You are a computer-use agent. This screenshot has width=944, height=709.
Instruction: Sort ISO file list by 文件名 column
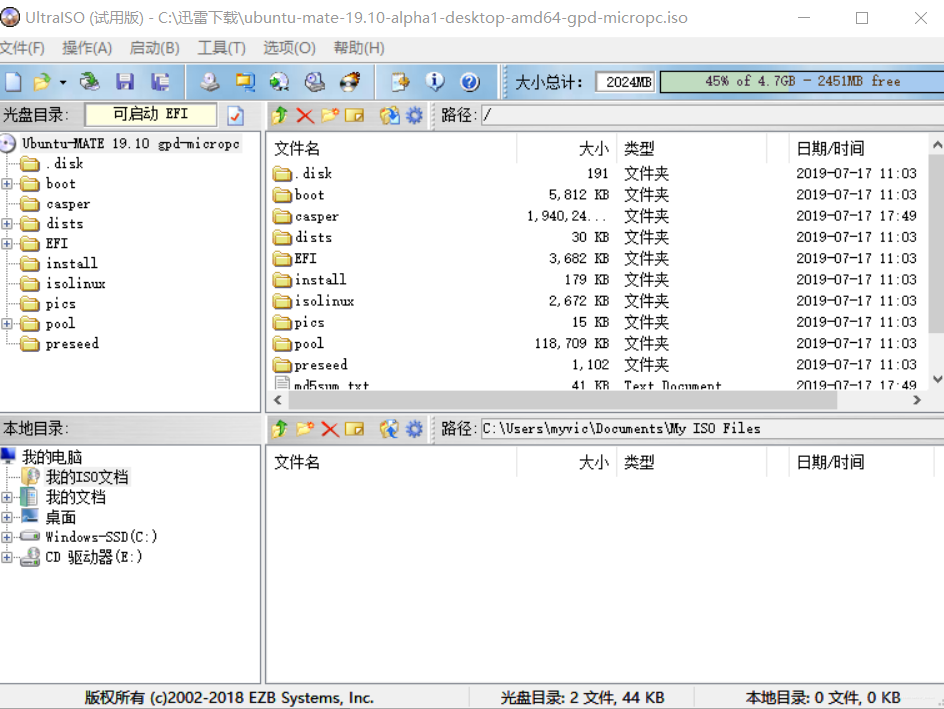(x=391, y=149)
